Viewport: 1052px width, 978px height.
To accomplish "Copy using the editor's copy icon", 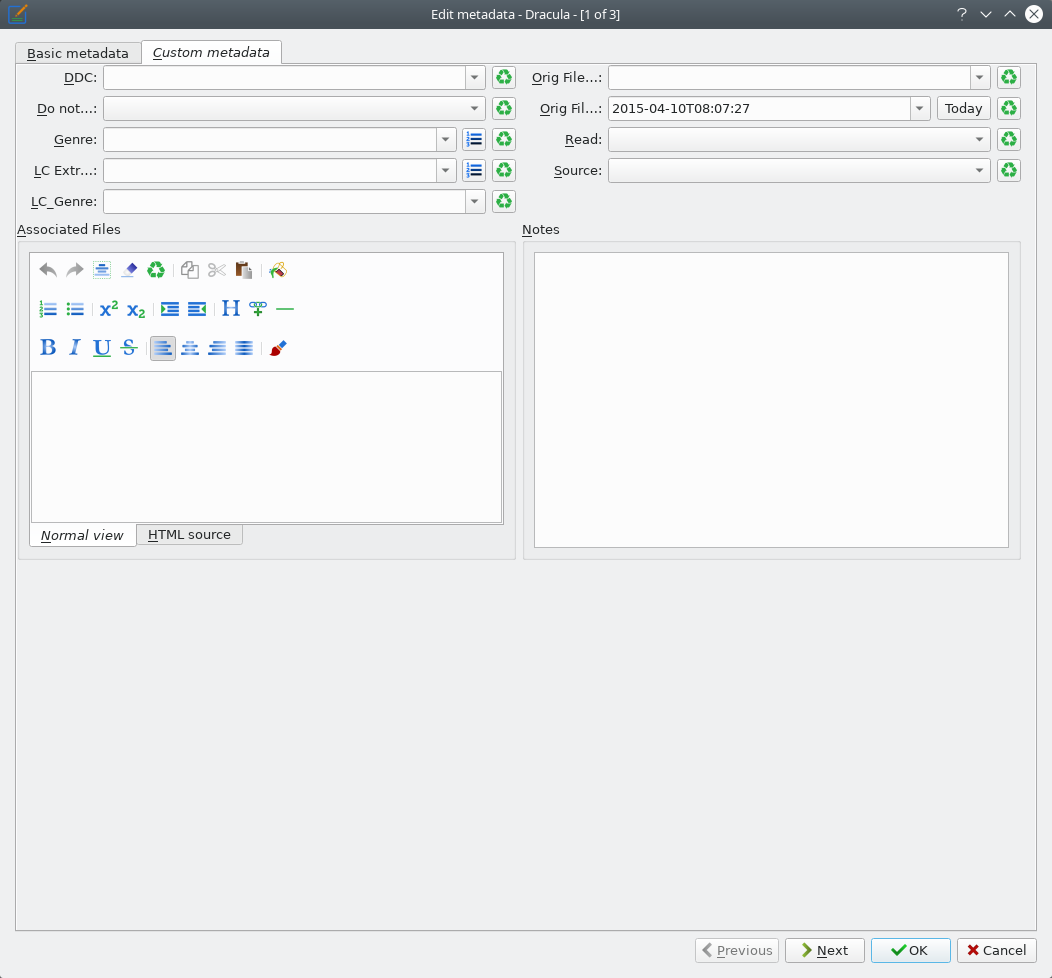I will tap(190, 270).
